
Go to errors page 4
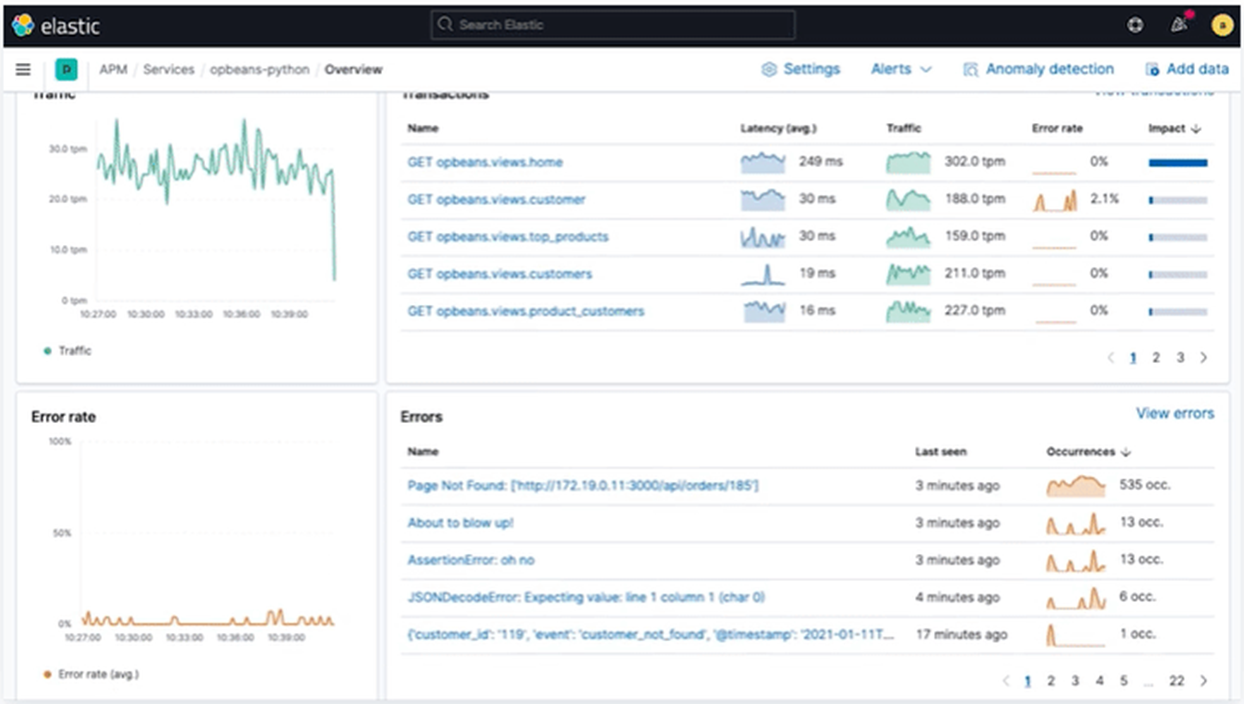[1099, 680]
